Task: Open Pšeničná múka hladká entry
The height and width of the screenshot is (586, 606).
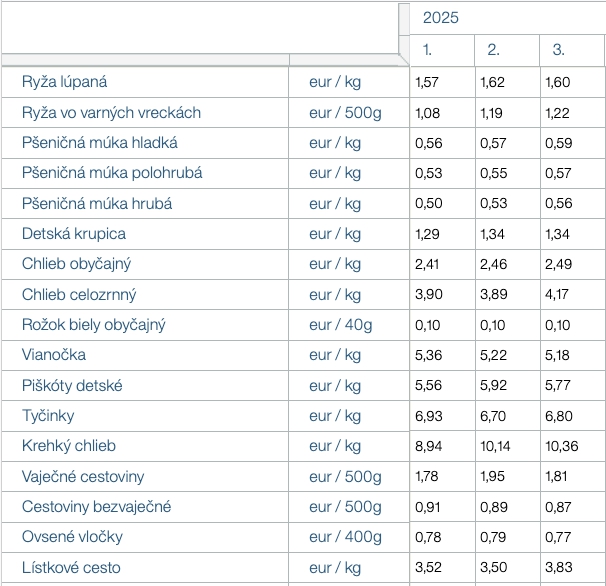Action: tap(100, 143)
